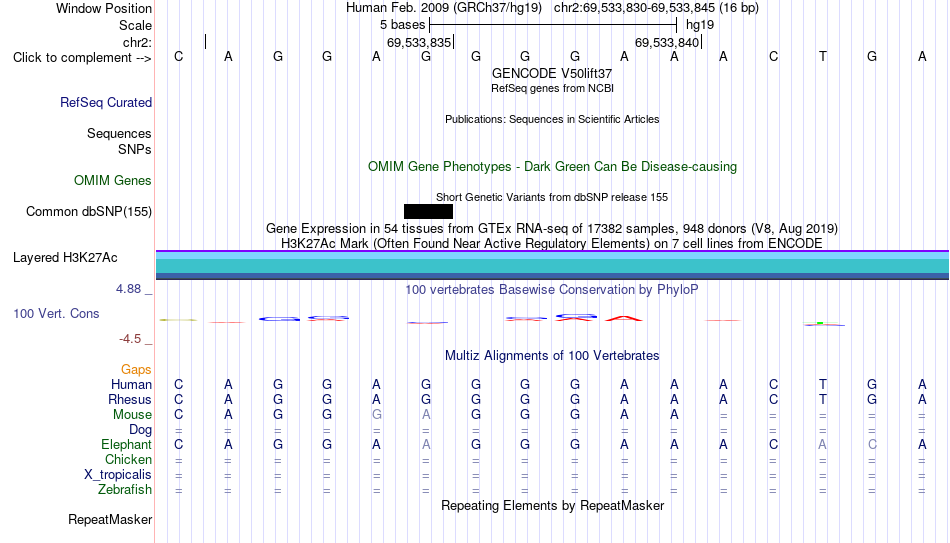Click the gray mismatched C in Elephant row
950x543 pixels.
872,444
